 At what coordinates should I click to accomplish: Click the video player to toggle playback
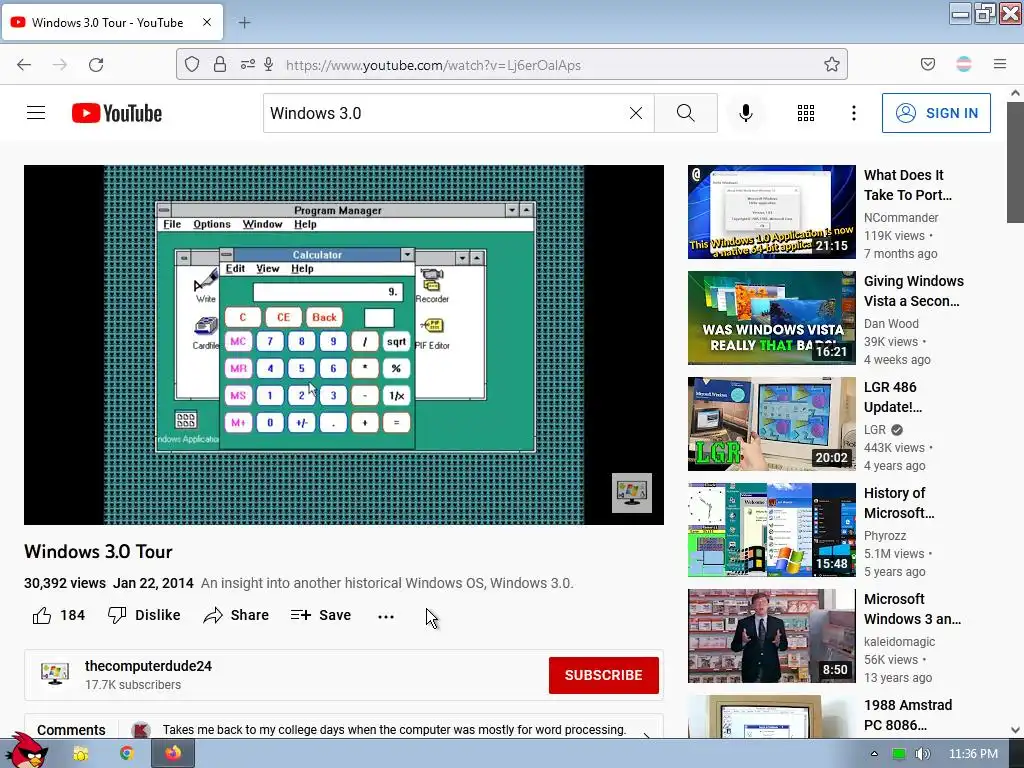click(344, 345)
